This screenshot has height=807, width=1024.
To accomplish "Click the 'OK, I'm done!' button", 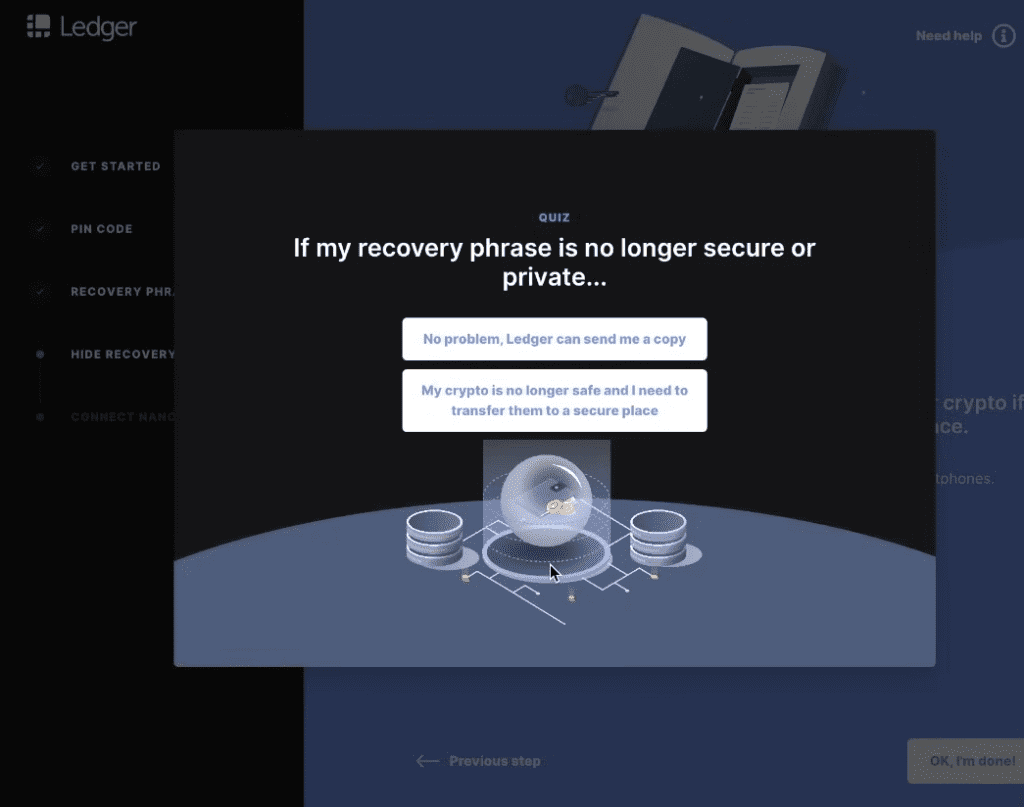I will (965, 761).
